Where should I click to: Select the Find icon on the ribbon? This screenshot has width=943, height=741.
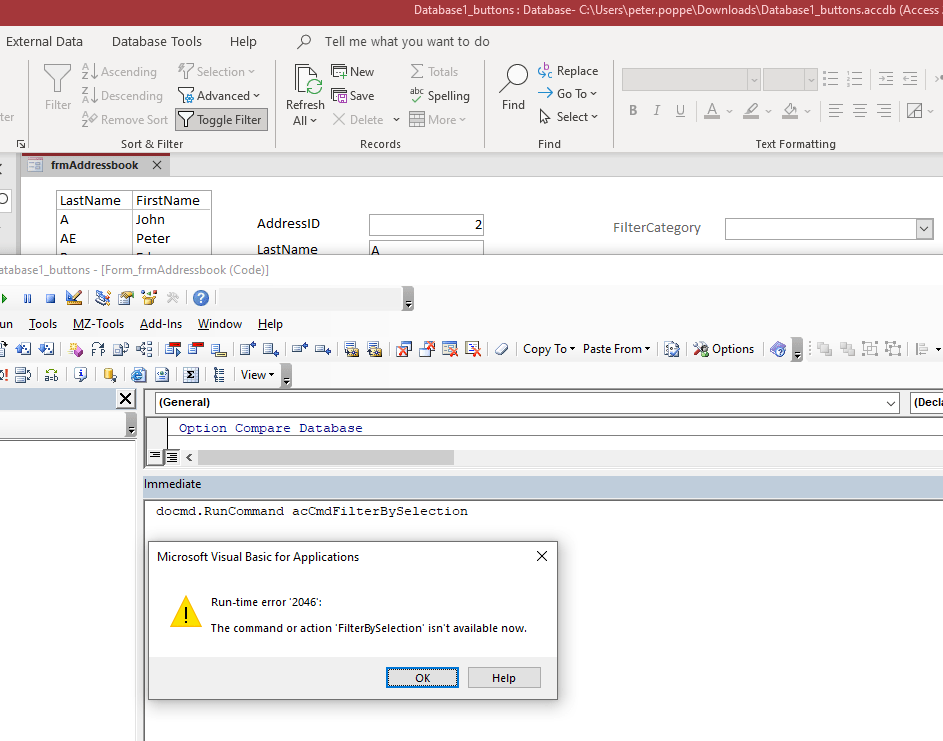click(x=513, y=87)
